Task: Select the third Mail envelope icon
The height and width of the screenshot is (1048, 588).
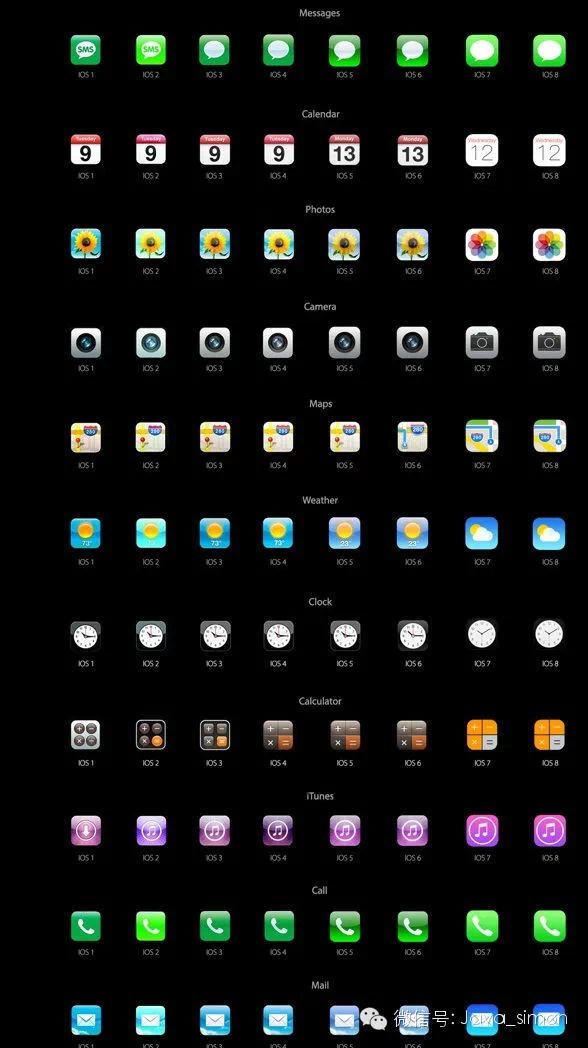Action: (x=214, y=1021)
